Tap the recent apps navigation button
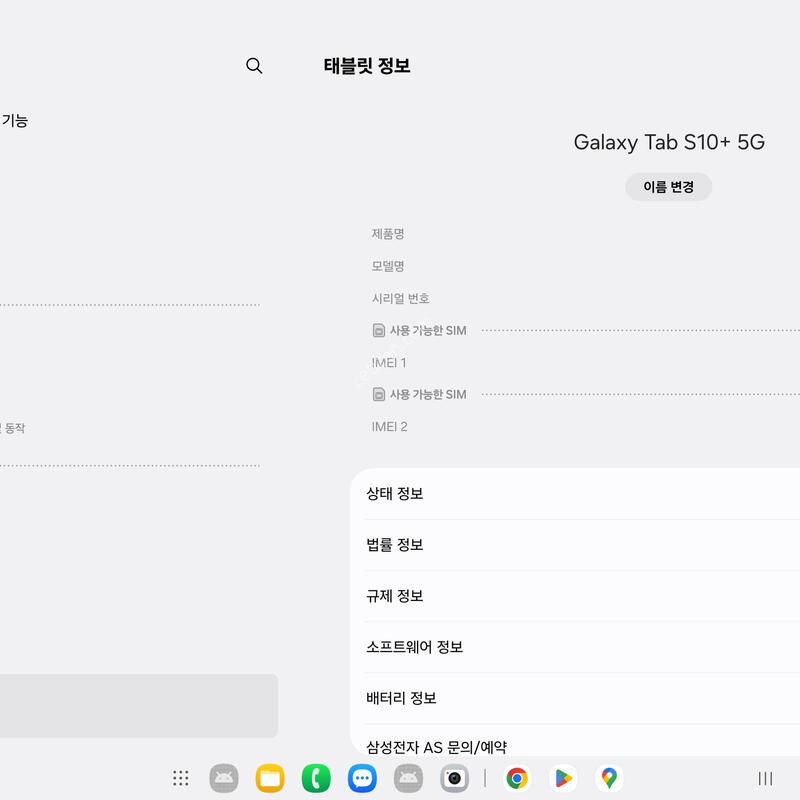The image size is (800, 800). (765, 779)
